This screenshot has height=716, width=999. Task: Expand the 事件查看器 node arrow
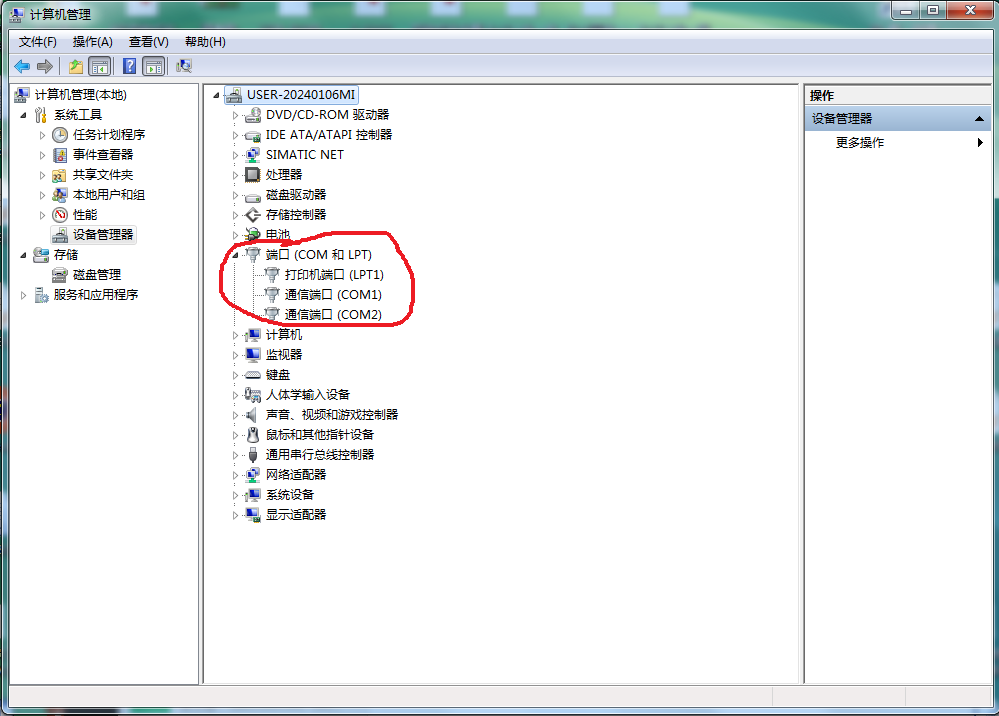(x=42, y=155)
